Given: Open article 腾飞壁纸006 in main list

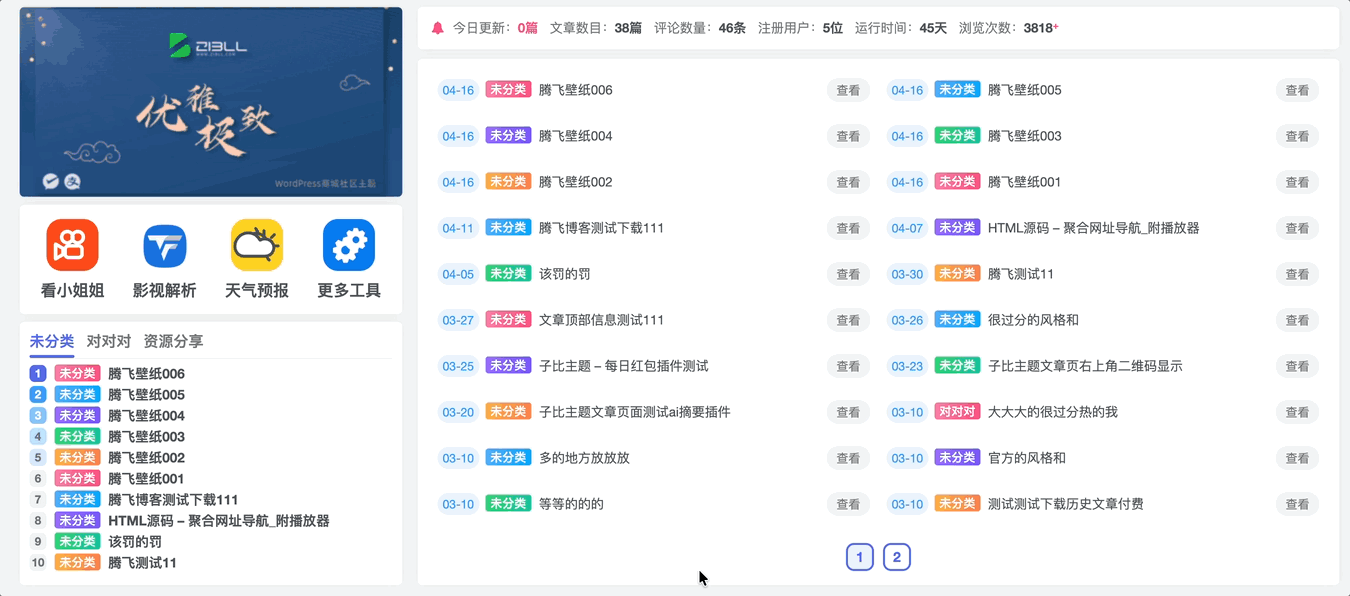Looking at the screenshot, I should click(575, 90).
